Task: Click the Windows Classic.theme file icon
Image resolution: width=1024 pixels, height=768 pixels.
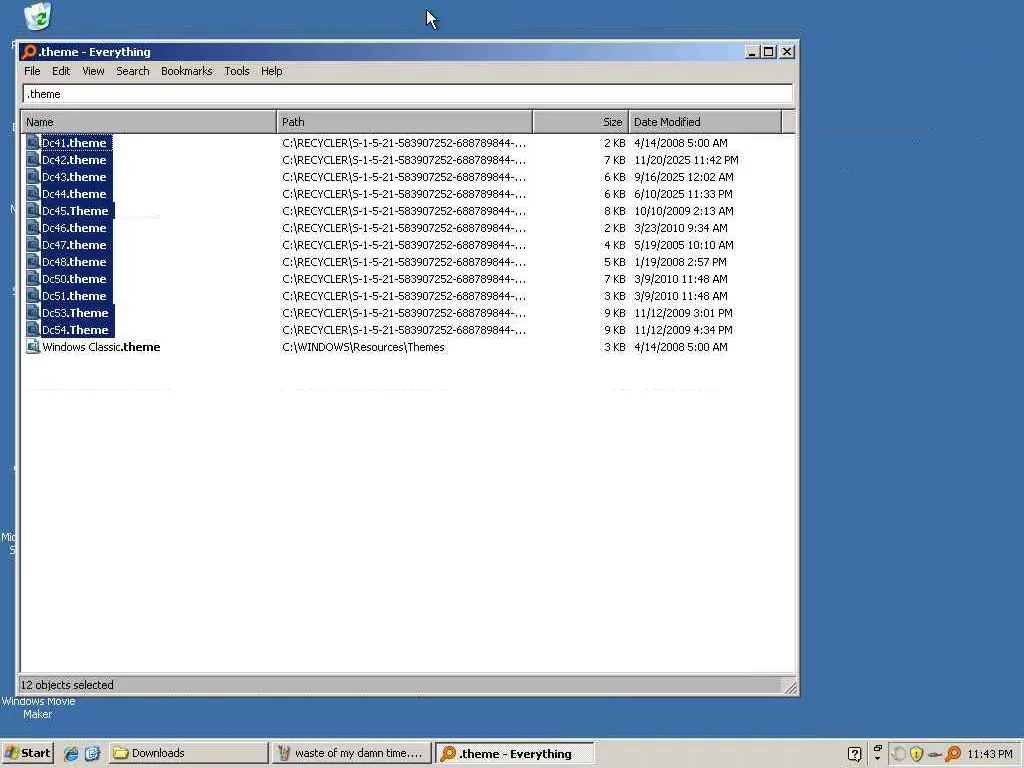Action: (x=33, y=347)
